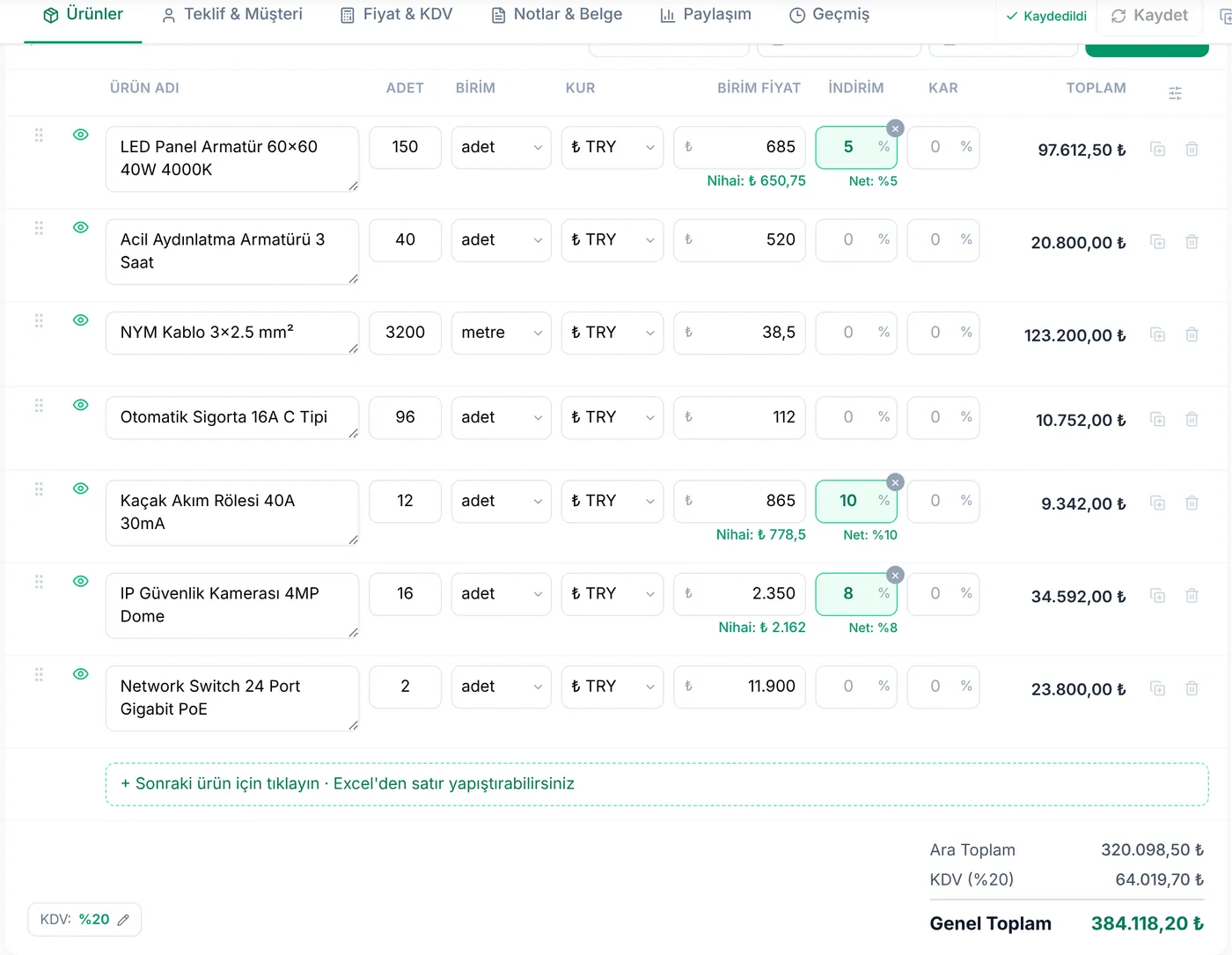Delete the Acil Aydınlatma Armatürü row
Screen dimensions: 1232x955
pos(1192,242)
